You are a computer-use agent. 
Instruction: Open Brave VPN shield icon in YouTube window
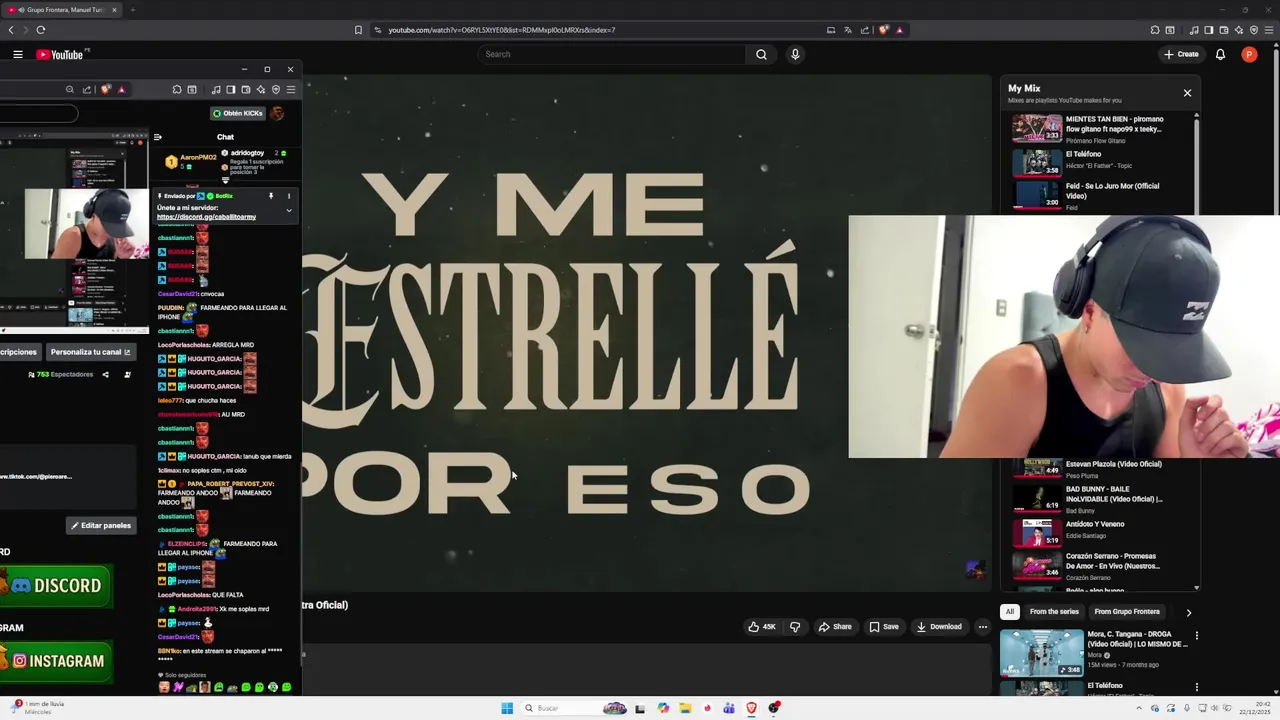click(1254, 30)
